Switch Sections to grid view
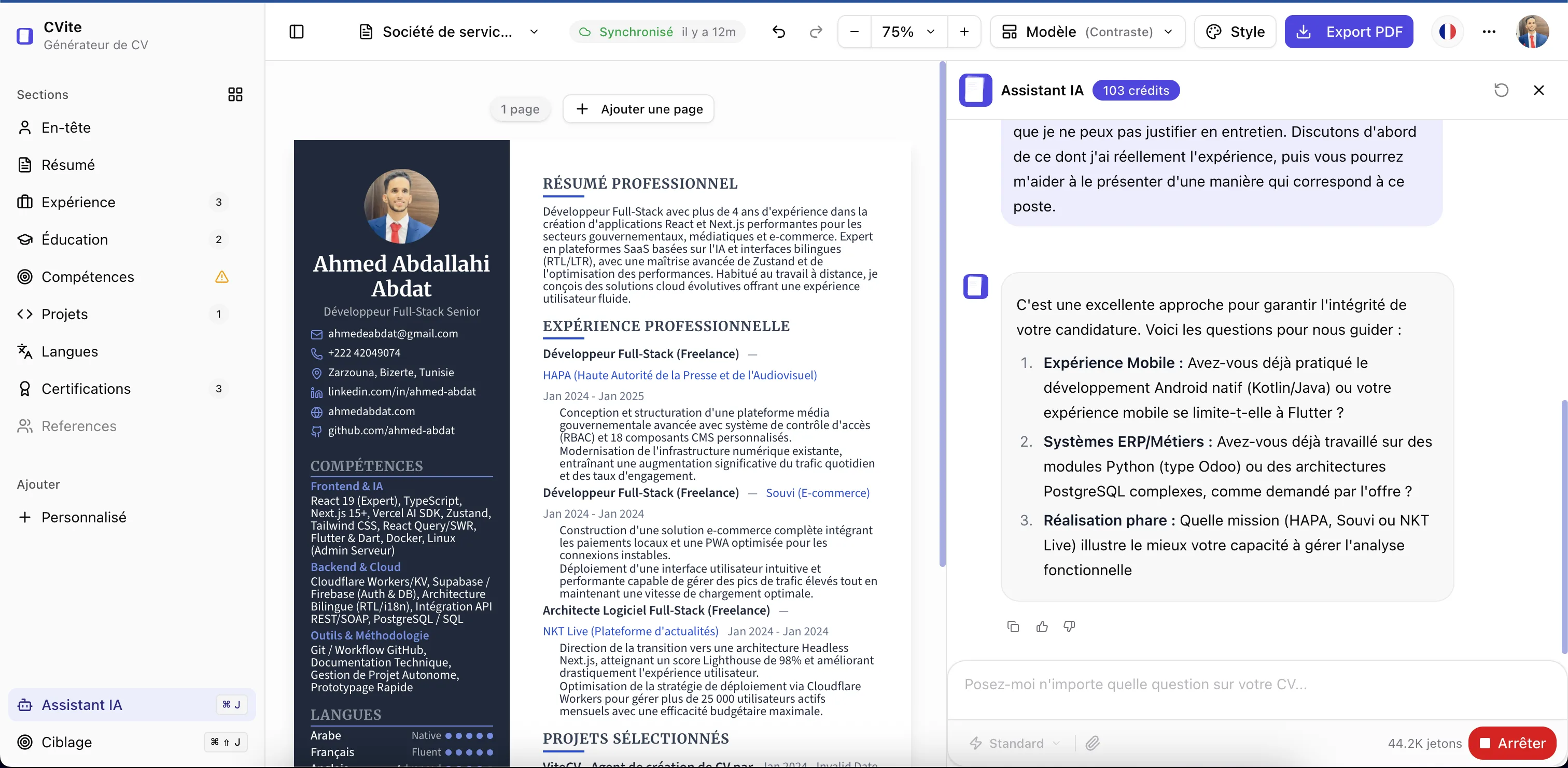The width and height of the screenshot is (1568, 768). pos(235,95)
